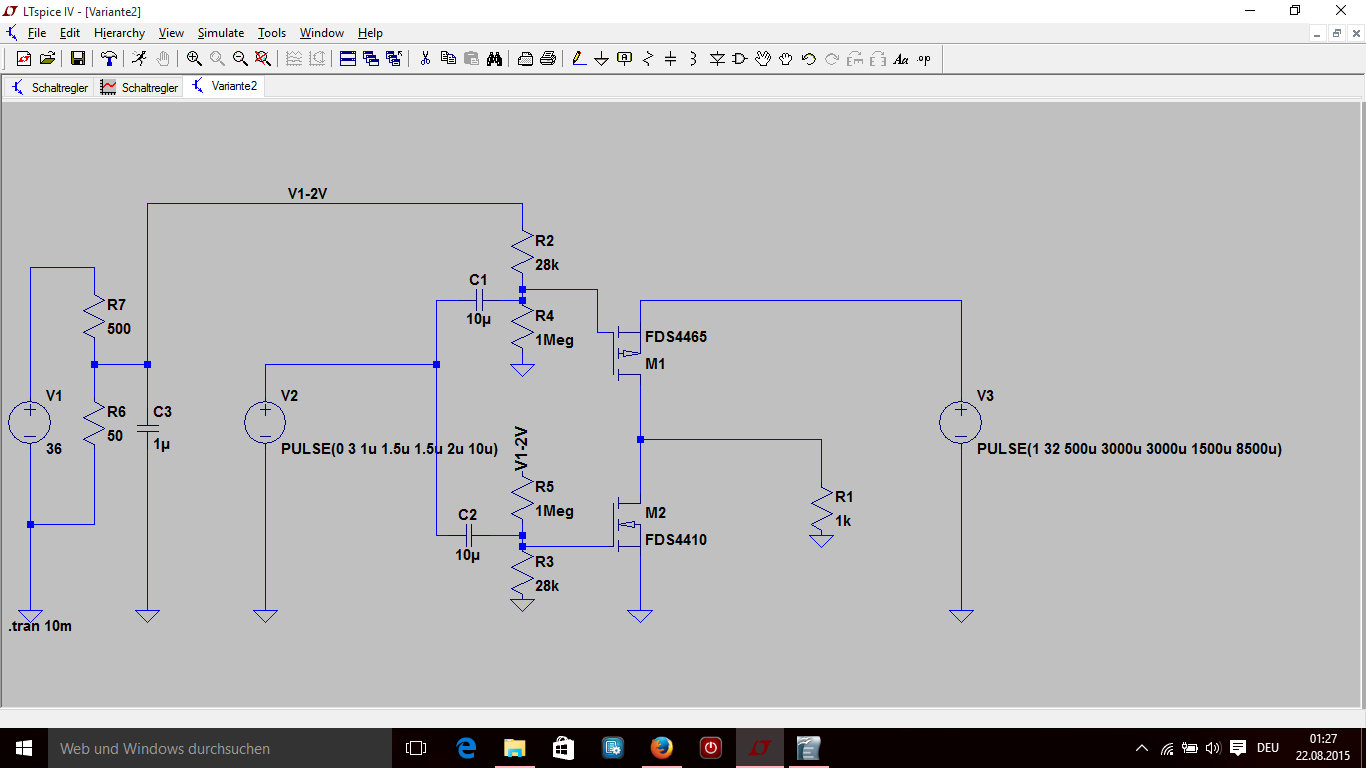Open Control Panel hammer icon

(x=109, y=59)
